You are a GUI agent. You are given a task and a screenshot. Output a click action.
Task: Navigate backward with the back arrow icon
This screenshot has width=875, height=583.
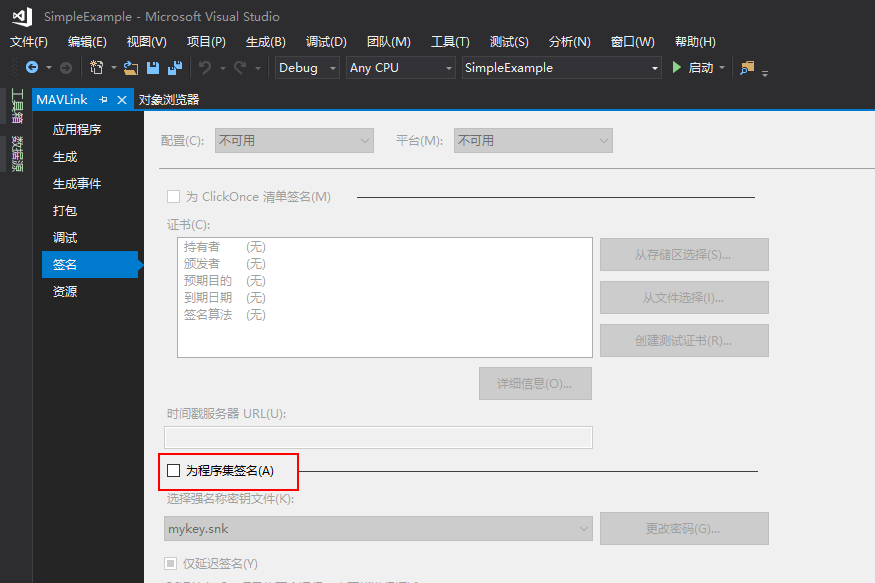pos(32,68)
